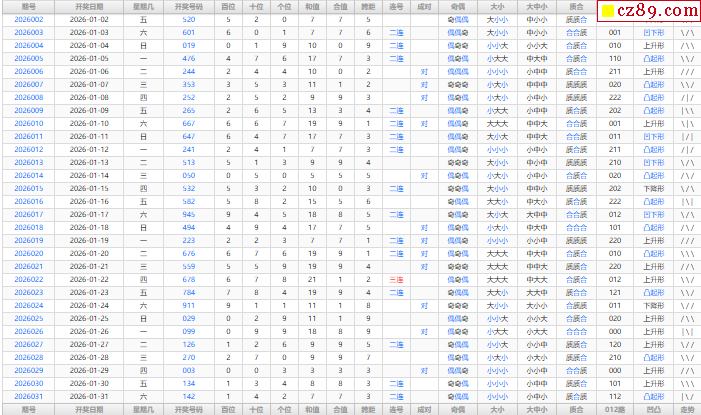Image resolution: width=701 pixels, height=415 pixels.
Task: Select date cell 2026-01-12
Action: [89, 149]
